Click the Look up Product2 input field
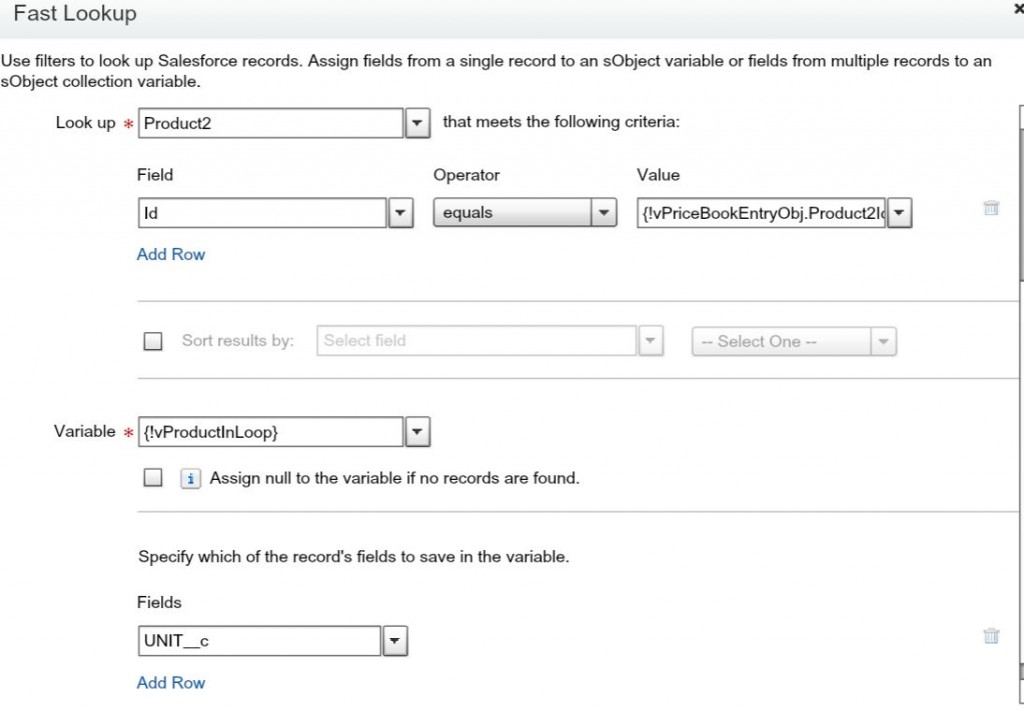 coord(270,124)
